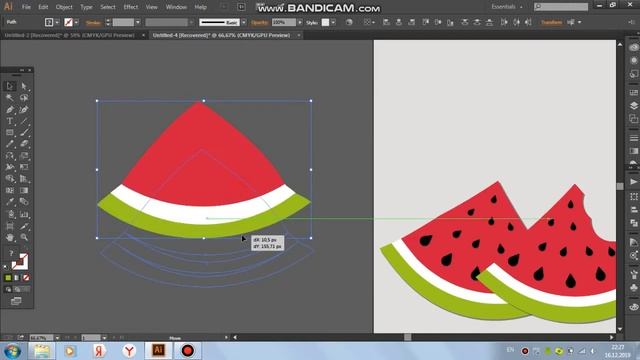Select the Gradient tool in the toolbox
Image resolution: width=640 pixels, height=360 pixels.
[x=24, y=191]
